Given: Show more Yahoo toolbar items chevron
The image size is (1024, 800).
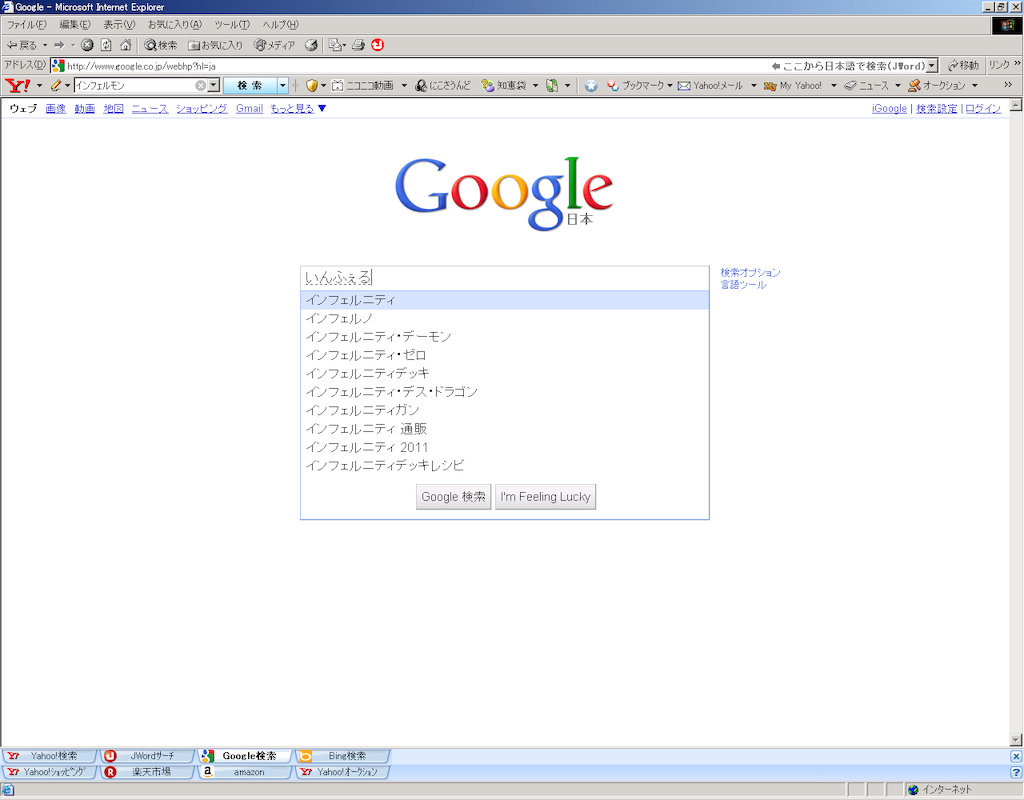Looking at the screenshot, I should point(1008,85).
